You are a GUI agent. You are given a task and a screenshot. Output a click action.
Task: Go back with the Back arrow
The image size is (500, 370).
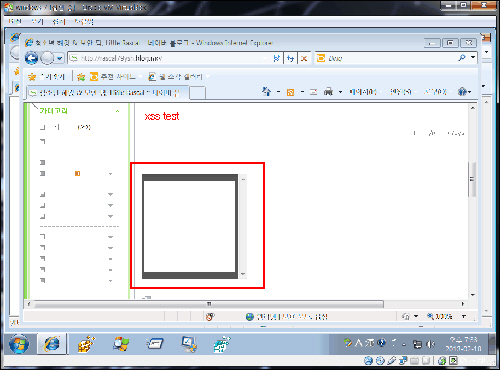point(32,58)
